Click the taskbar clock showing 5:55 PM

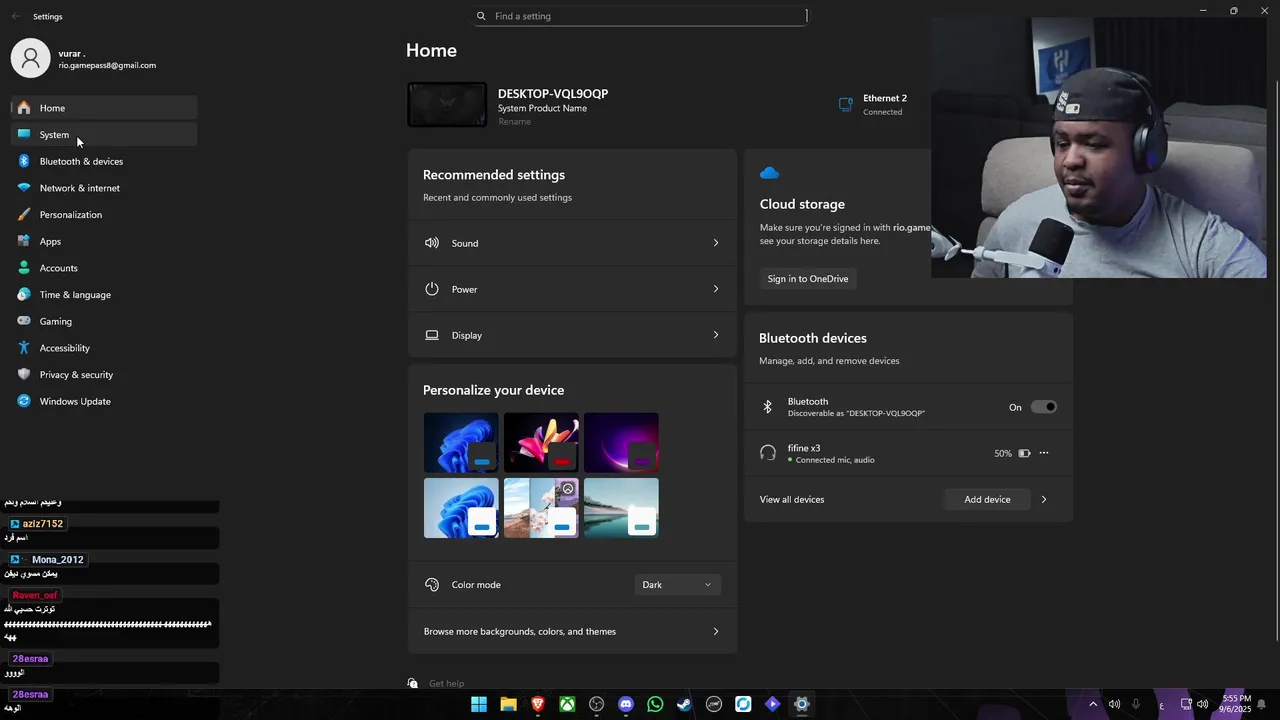click(1236, 704)
